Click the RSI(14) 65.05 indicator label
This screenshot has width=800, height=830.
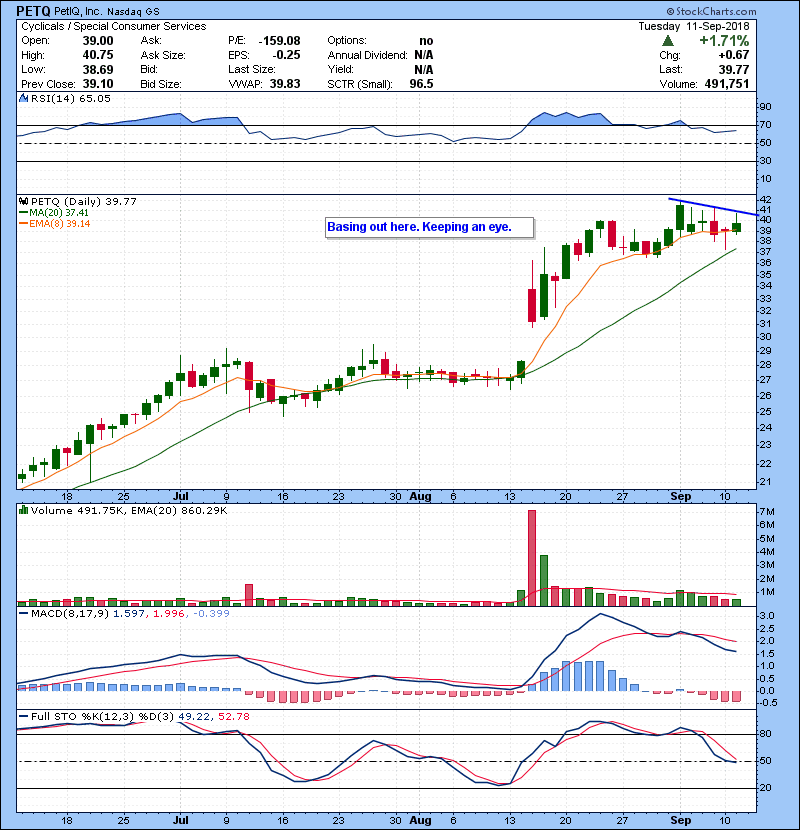point(71,98)
